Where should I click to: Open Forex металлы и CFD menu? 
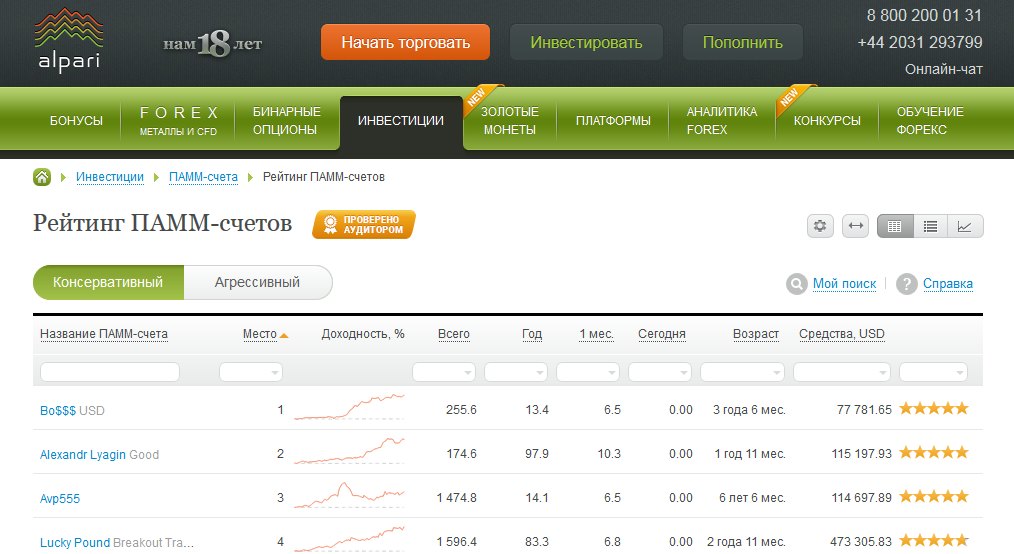178,121
